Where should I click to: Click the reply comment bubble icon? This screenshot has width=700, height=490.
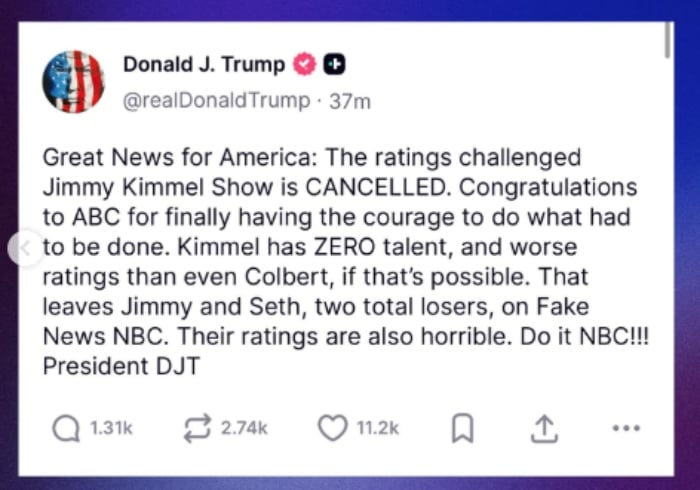[x=66, y=428]
